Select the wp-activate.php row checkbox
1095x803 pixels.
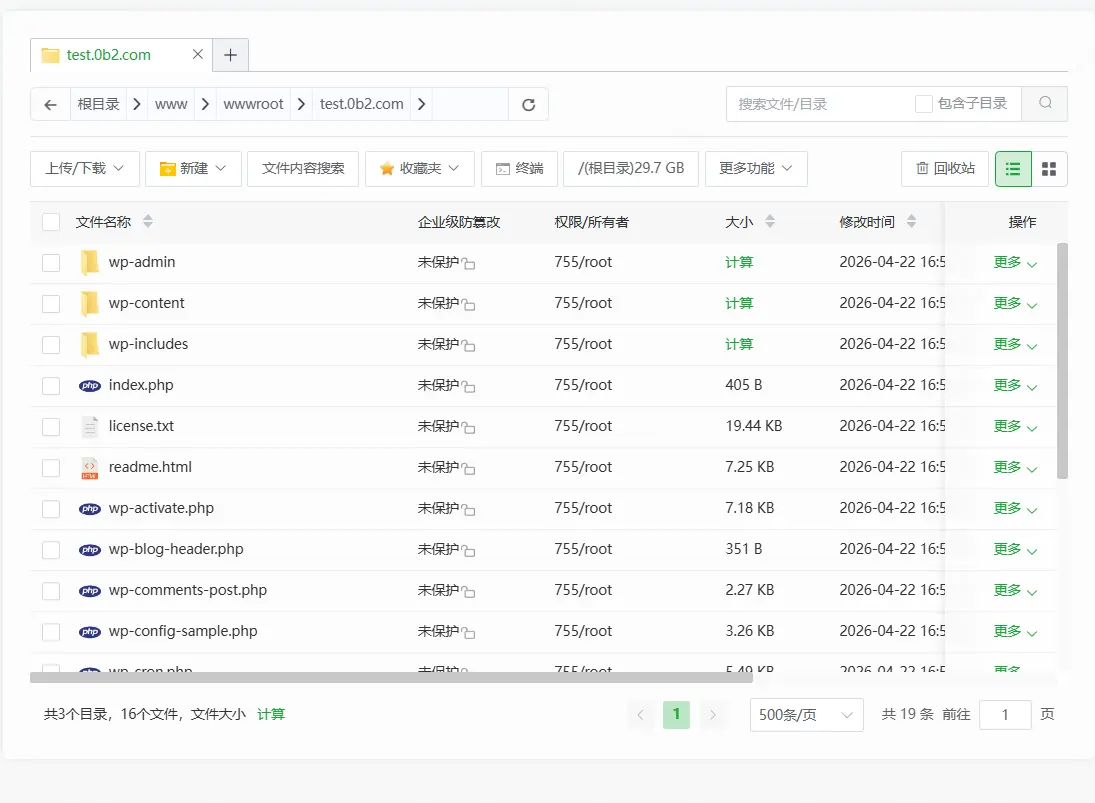[x=51, y=509]
